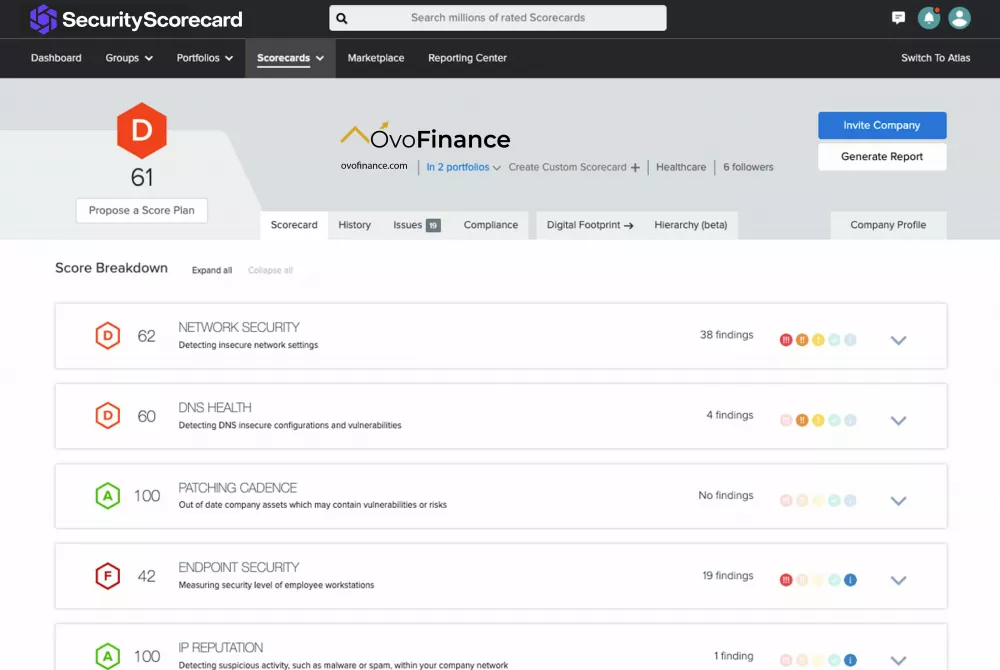Click the A grade badge for Patching Cadence

point(108,496)
